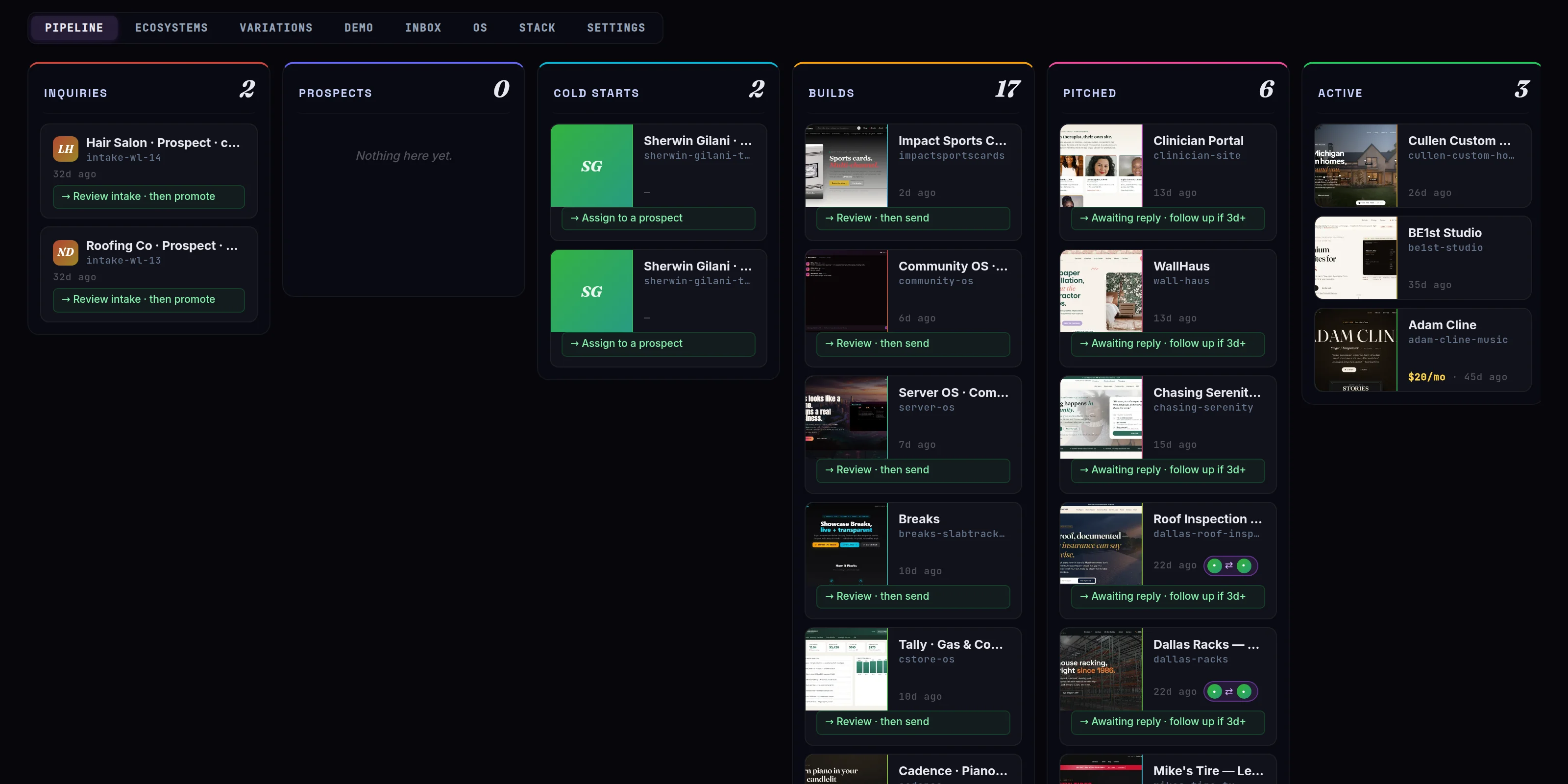Click the ND avatar badge on Roofing Co
Viewport: 1568px width, 784px height.
point(65,252)
